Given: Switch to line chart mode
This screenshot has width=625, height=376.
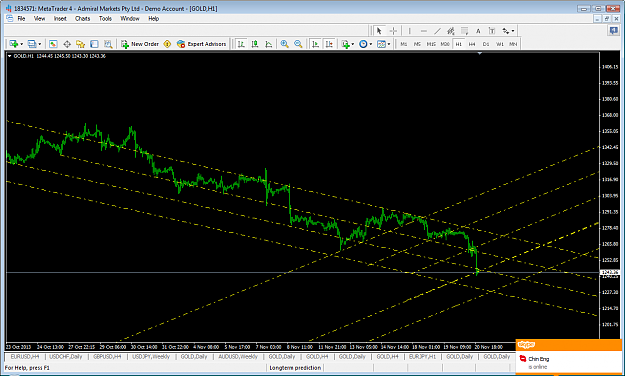Looking at the screenshot, I should pos(269,44).
